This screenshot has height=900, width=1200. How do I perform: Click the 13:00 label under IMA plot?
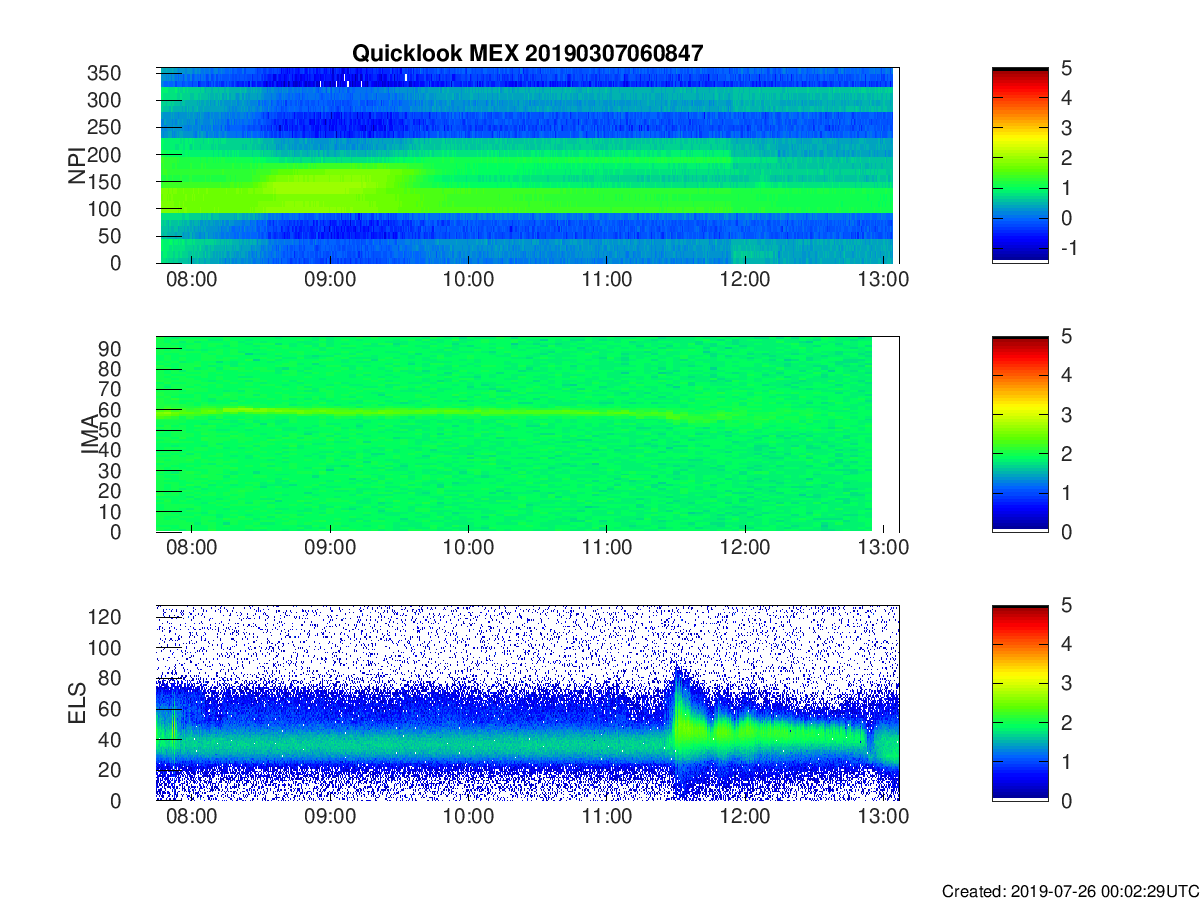coord(884,548)
